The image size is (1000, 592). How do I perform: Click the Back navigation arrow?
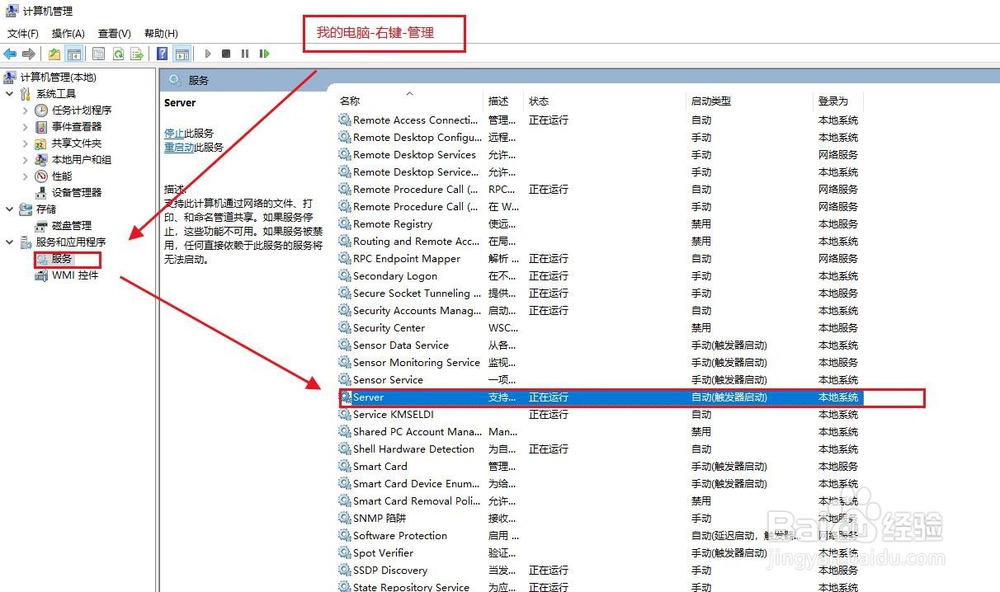tap(9, 53)
